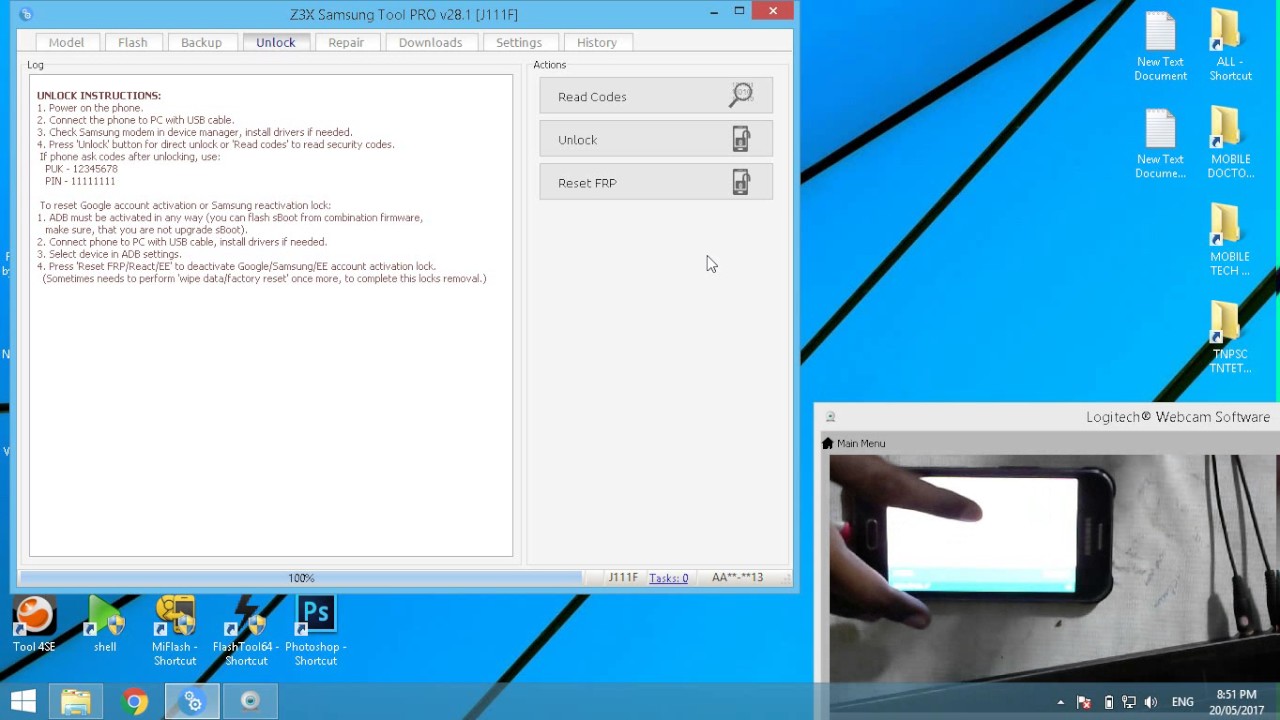Click the battery tray icon
The height and width of the screenshot is (720, 1280).
click(x=1108, y=702)
